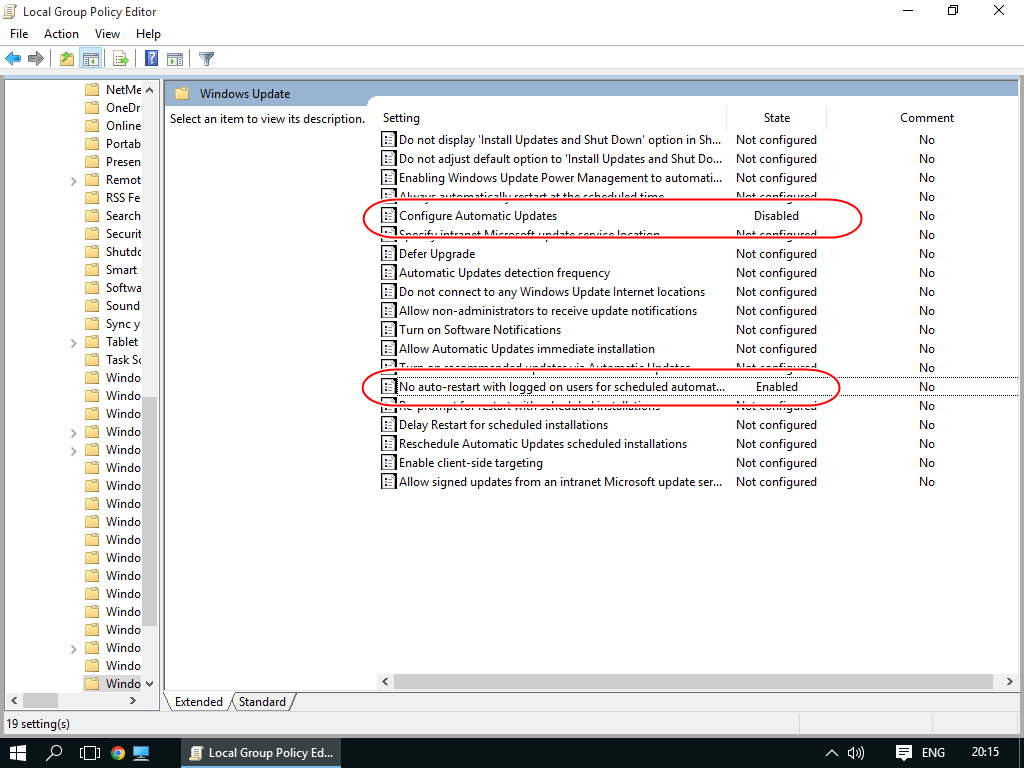Sort by the State column header
Image resolution: width=1024 pixels, height=768 pixels.
pos(776,118)
